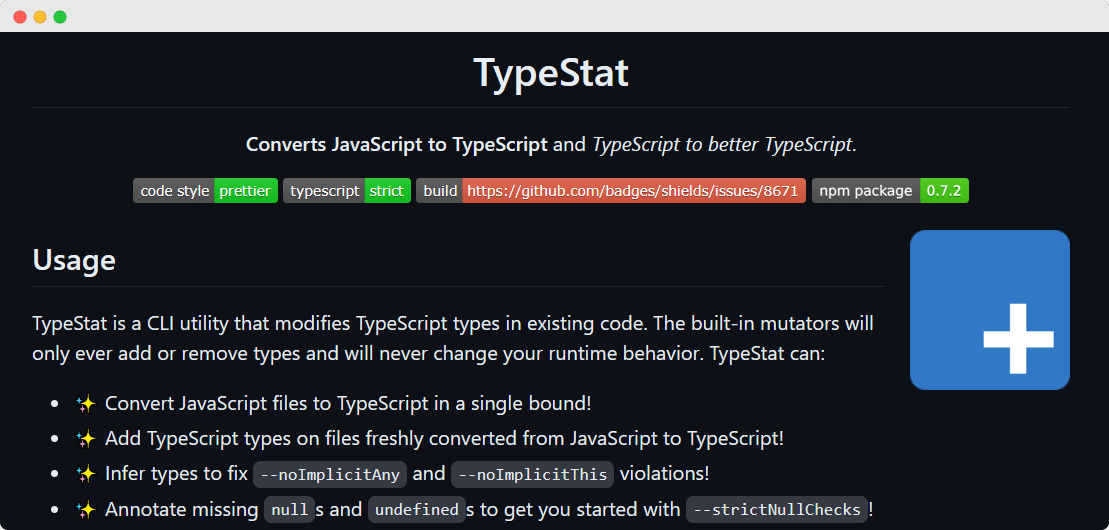Screen dimensions: 1109x530
Task: Click the TypeStat page heading
Action: click(550, 73)
